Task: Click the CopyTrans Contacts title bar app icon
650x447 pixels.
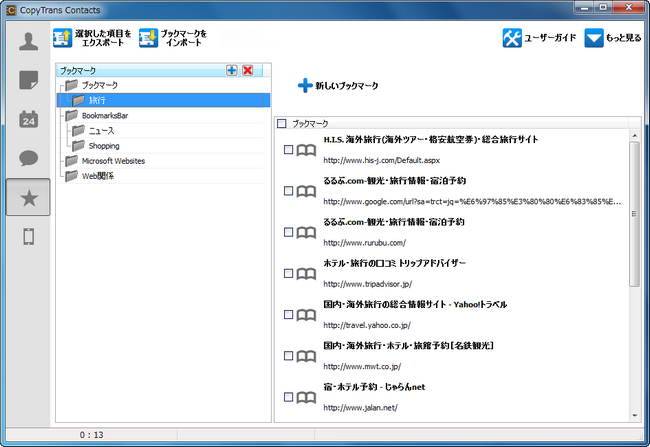Action: [x=11, y=10]
